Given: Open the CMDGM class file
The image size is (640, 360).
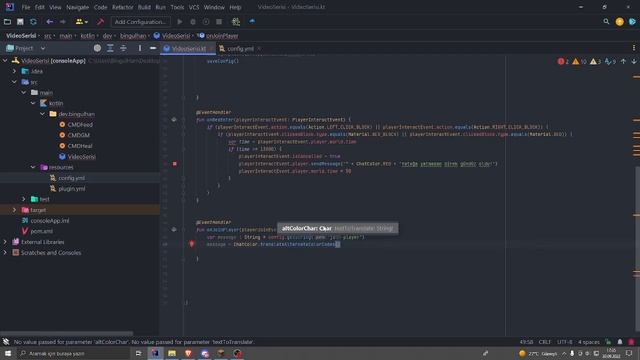Looking at the screenshot, I should click(x=78, y=135).
